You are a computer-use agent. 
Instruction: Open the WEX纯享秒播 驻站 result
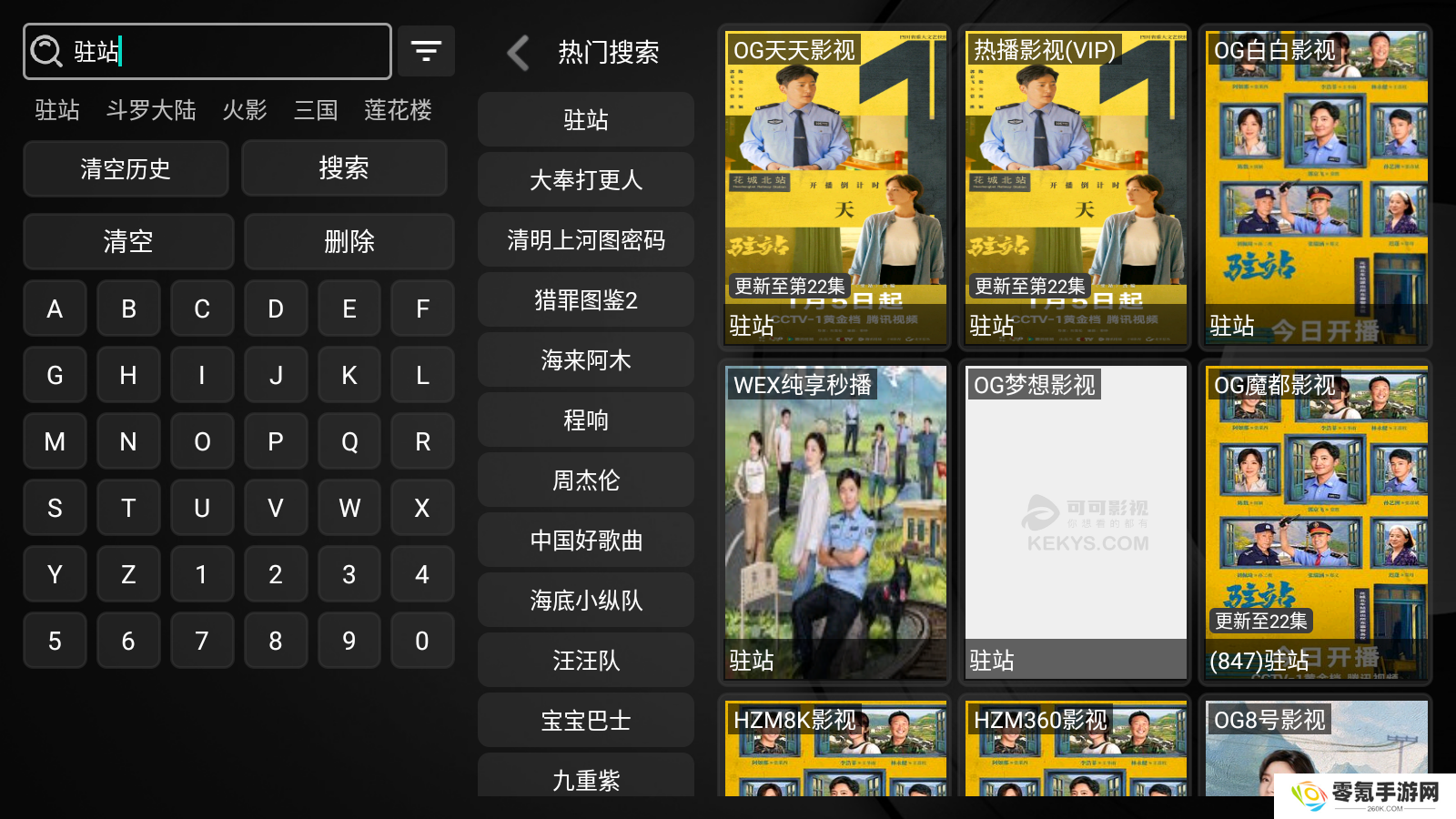[x=835, y=522]
